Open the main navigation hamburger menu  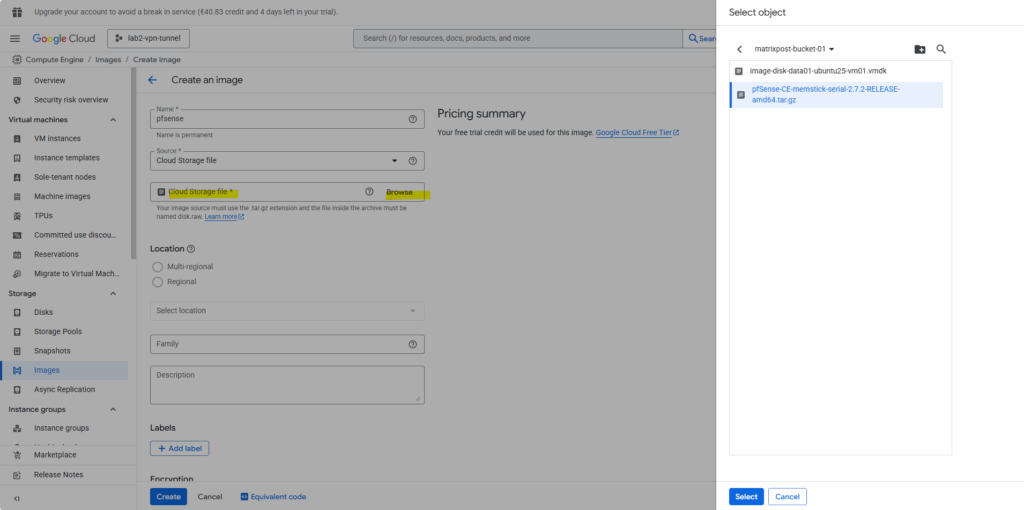pyautogui.click(x=15, y=38)
